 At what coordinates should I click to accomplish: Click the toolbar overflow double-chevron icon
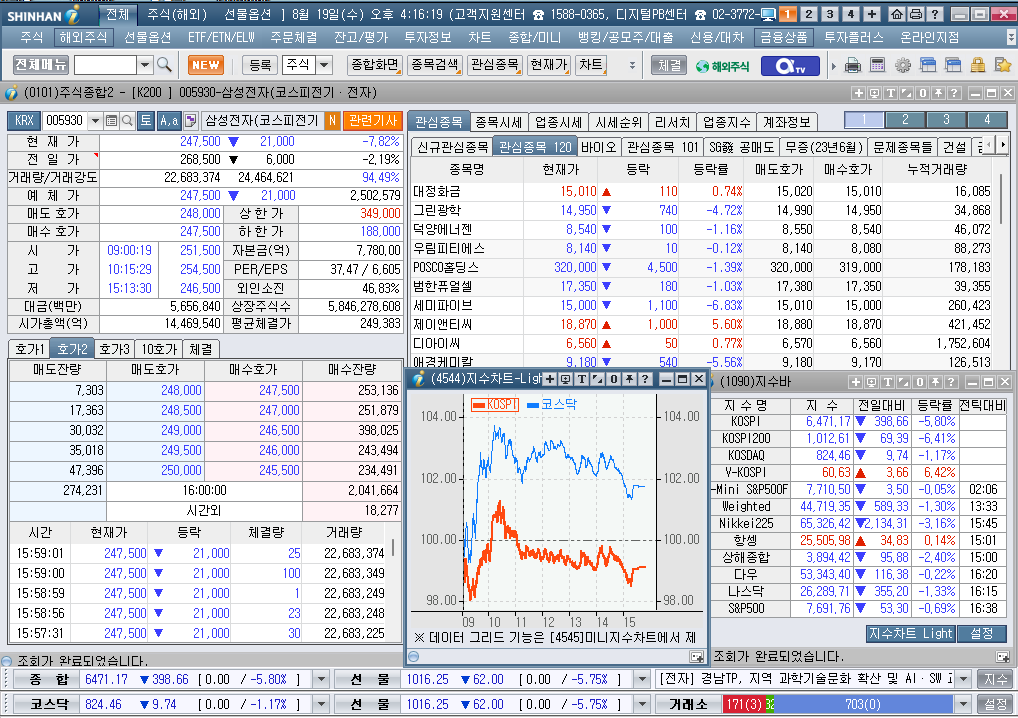pos(632,66)
